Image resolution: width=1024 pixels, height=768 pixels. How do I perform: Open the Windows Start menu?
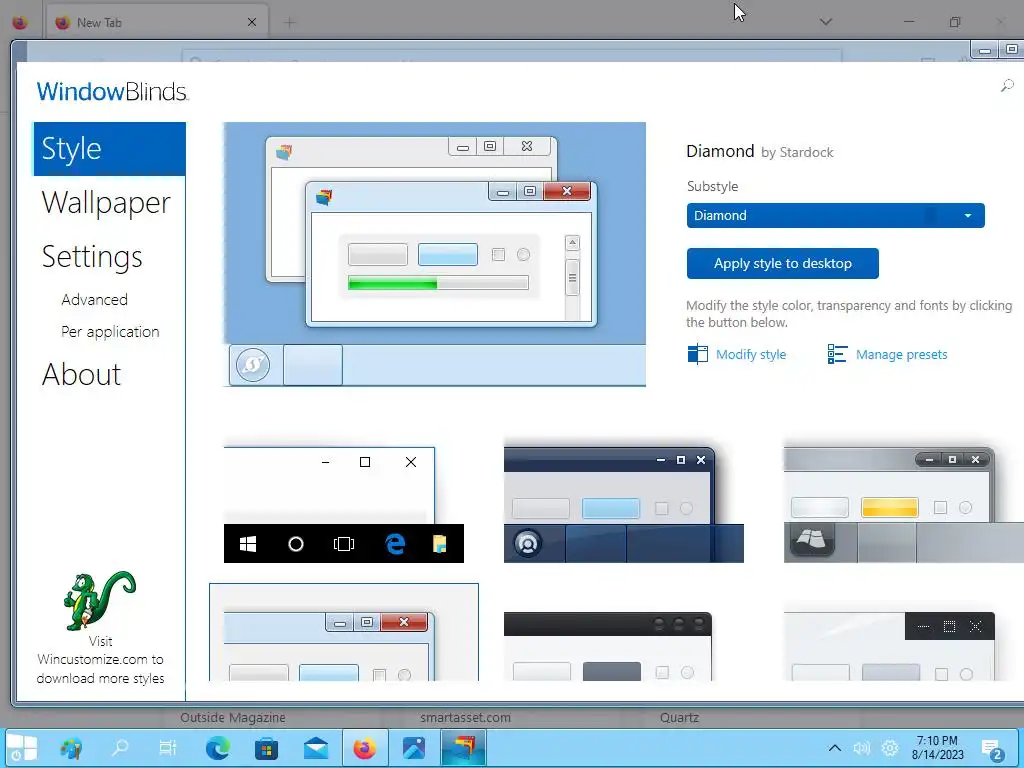[22, 748]
